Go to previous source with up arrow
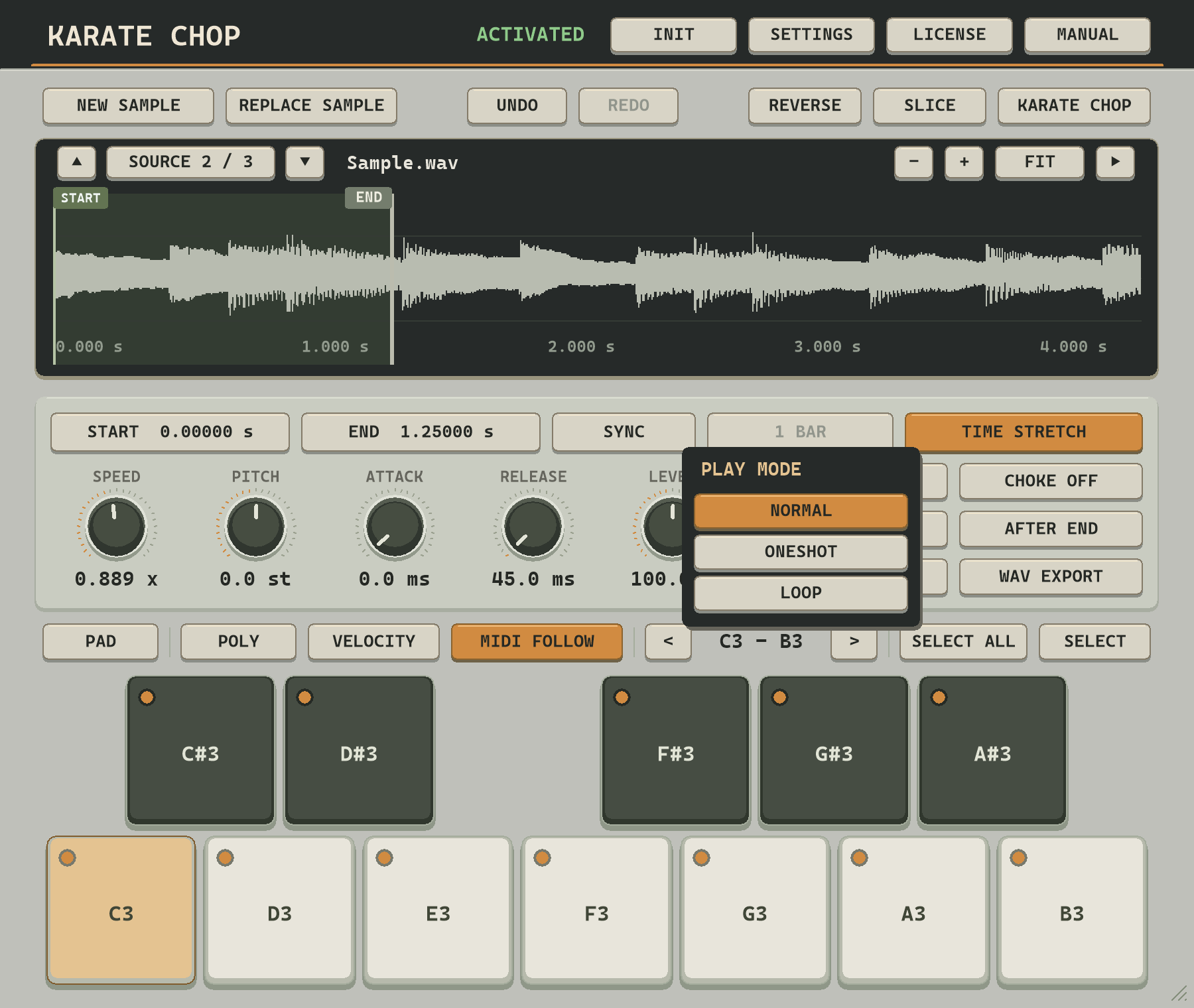1194x1008 pixels. [77, 162]
